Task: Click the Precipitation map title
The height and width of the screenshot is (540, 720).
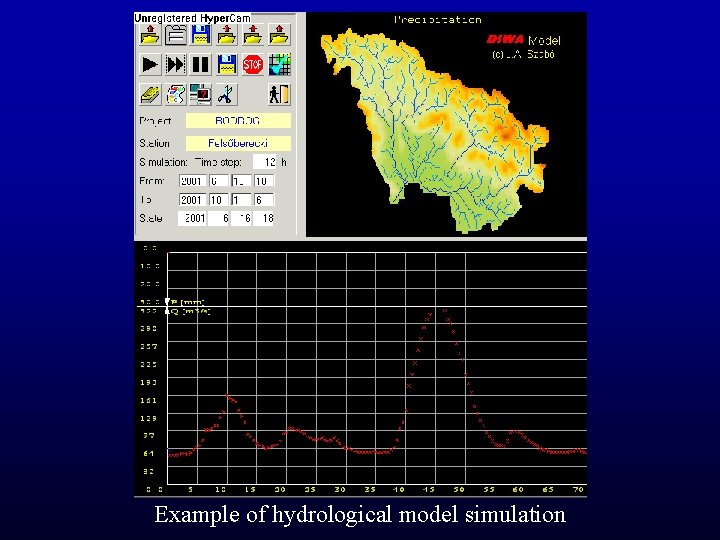Action: [x=438, y=20]
